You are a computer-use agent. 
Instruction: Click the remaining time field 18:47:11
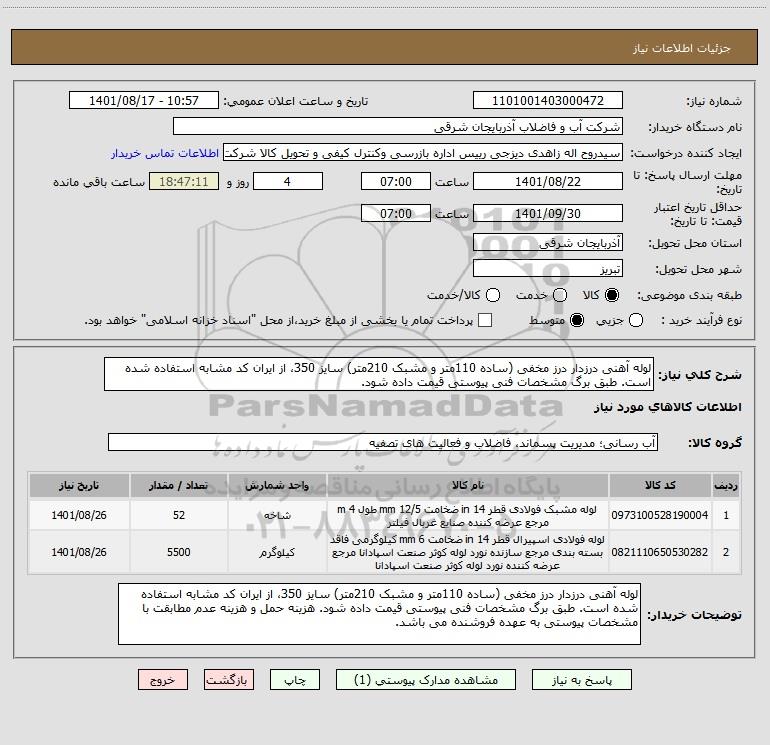[x=184, y=182]
